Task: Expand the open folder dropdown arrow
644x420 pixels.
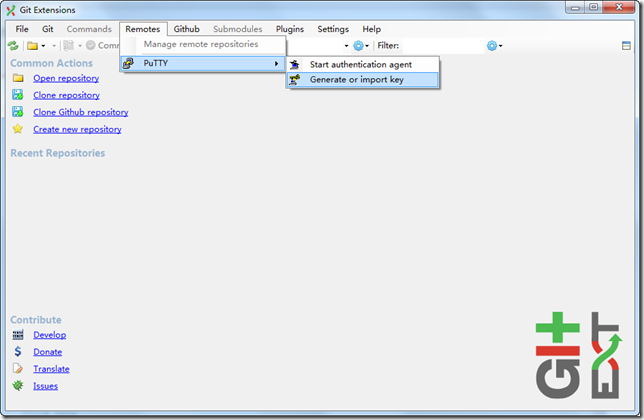Action: pyautogui.click(x=43, y=46)
